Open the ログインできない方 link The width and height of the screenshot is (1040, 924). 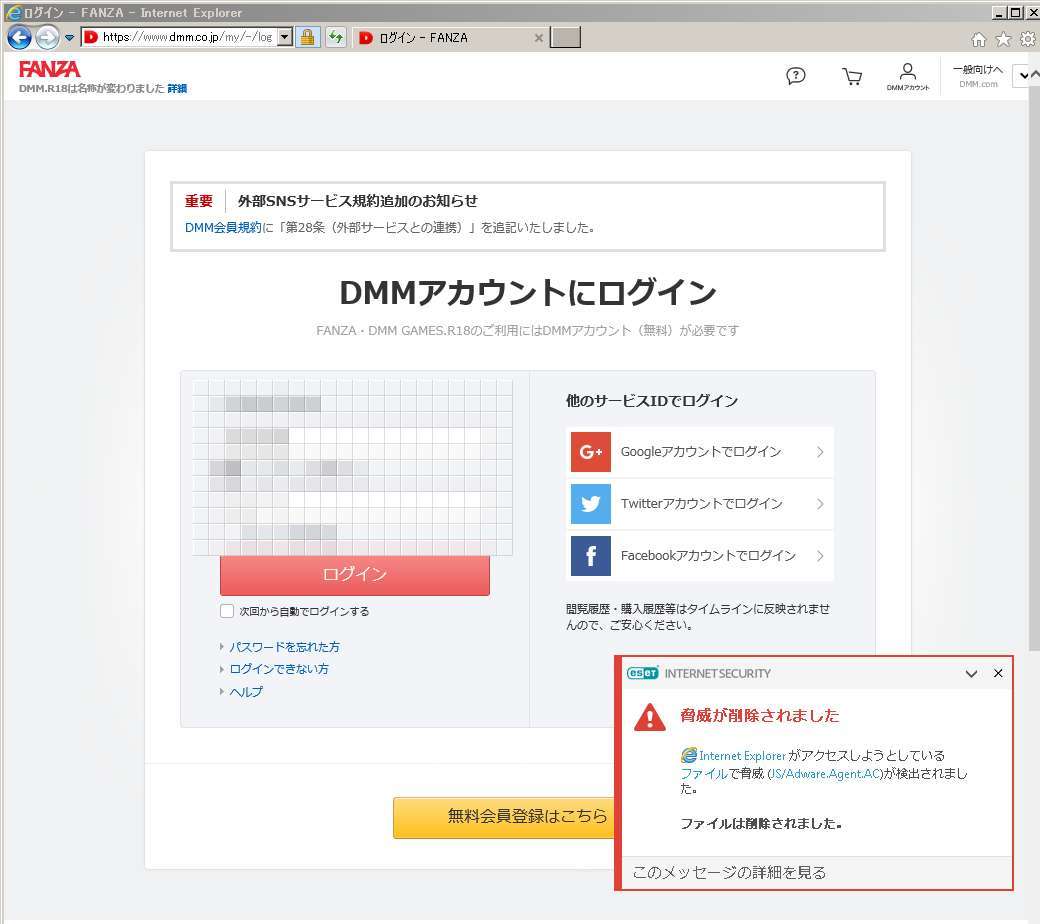(x=279, y=669)
